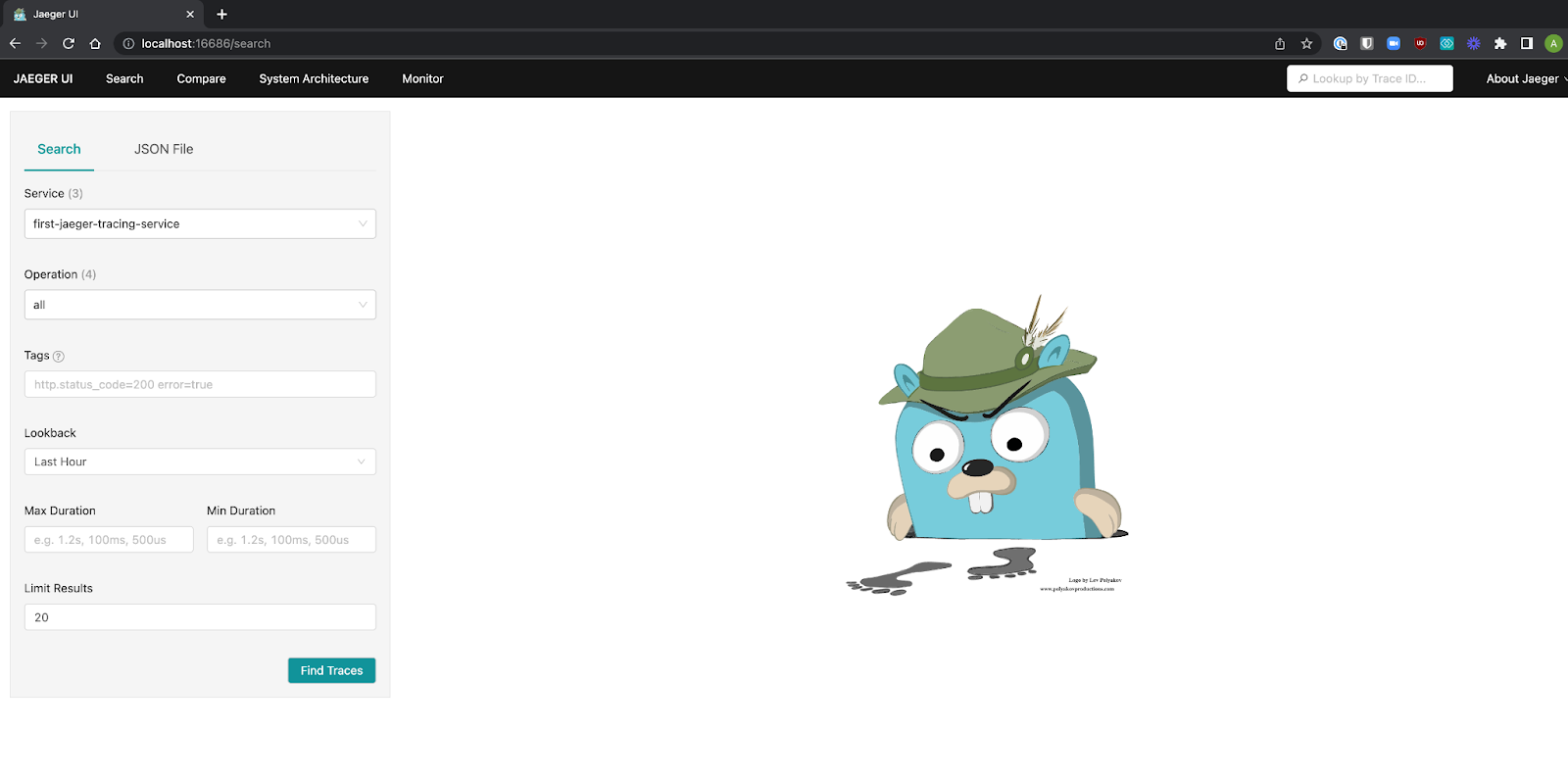Focus the Lookup by Trace ID field
The width and height of the screenshot is (1568, 779).
(x=1369, y=78)
